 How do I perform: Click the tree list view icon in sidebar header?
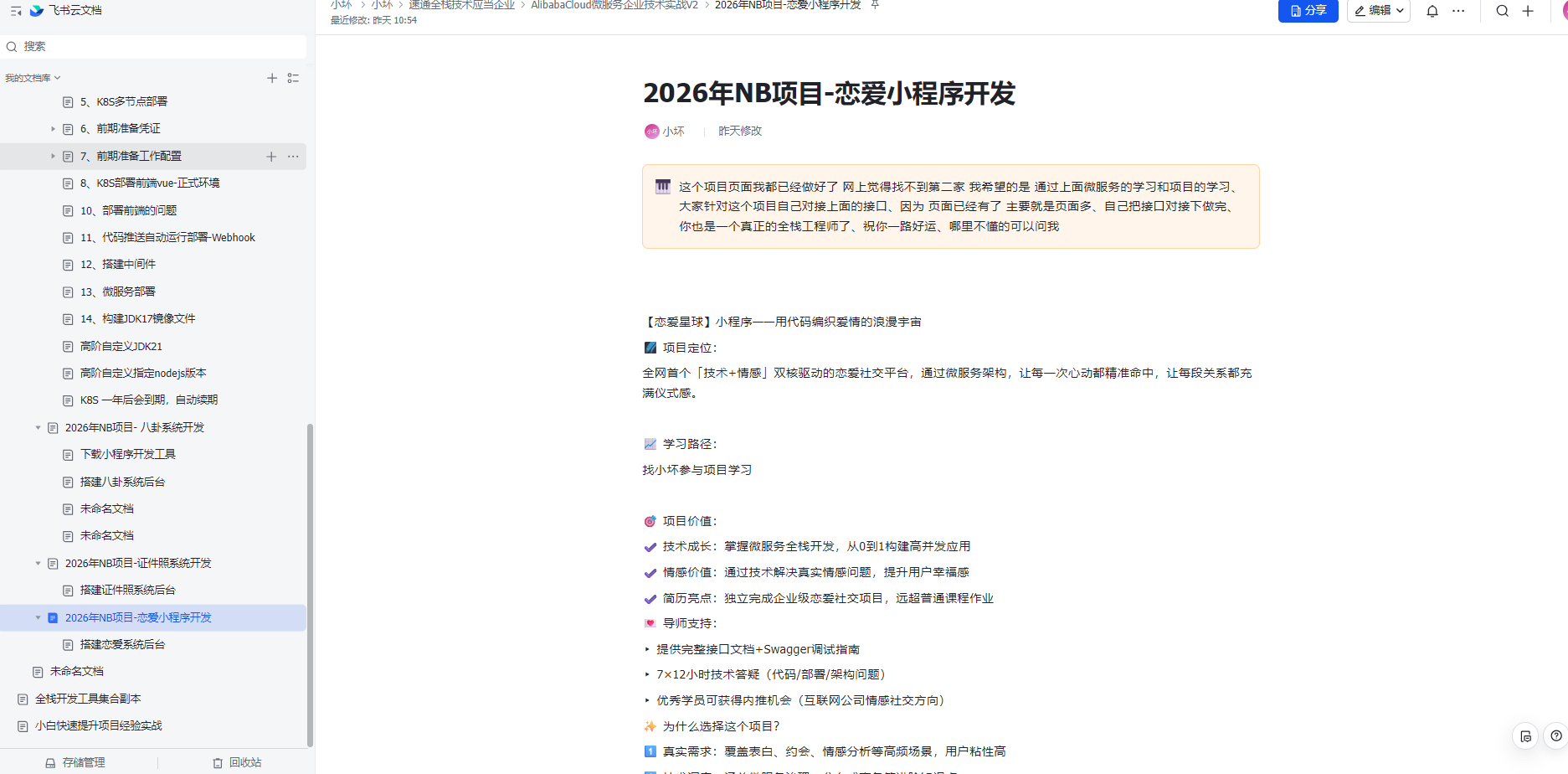click(x=293, y=78)
